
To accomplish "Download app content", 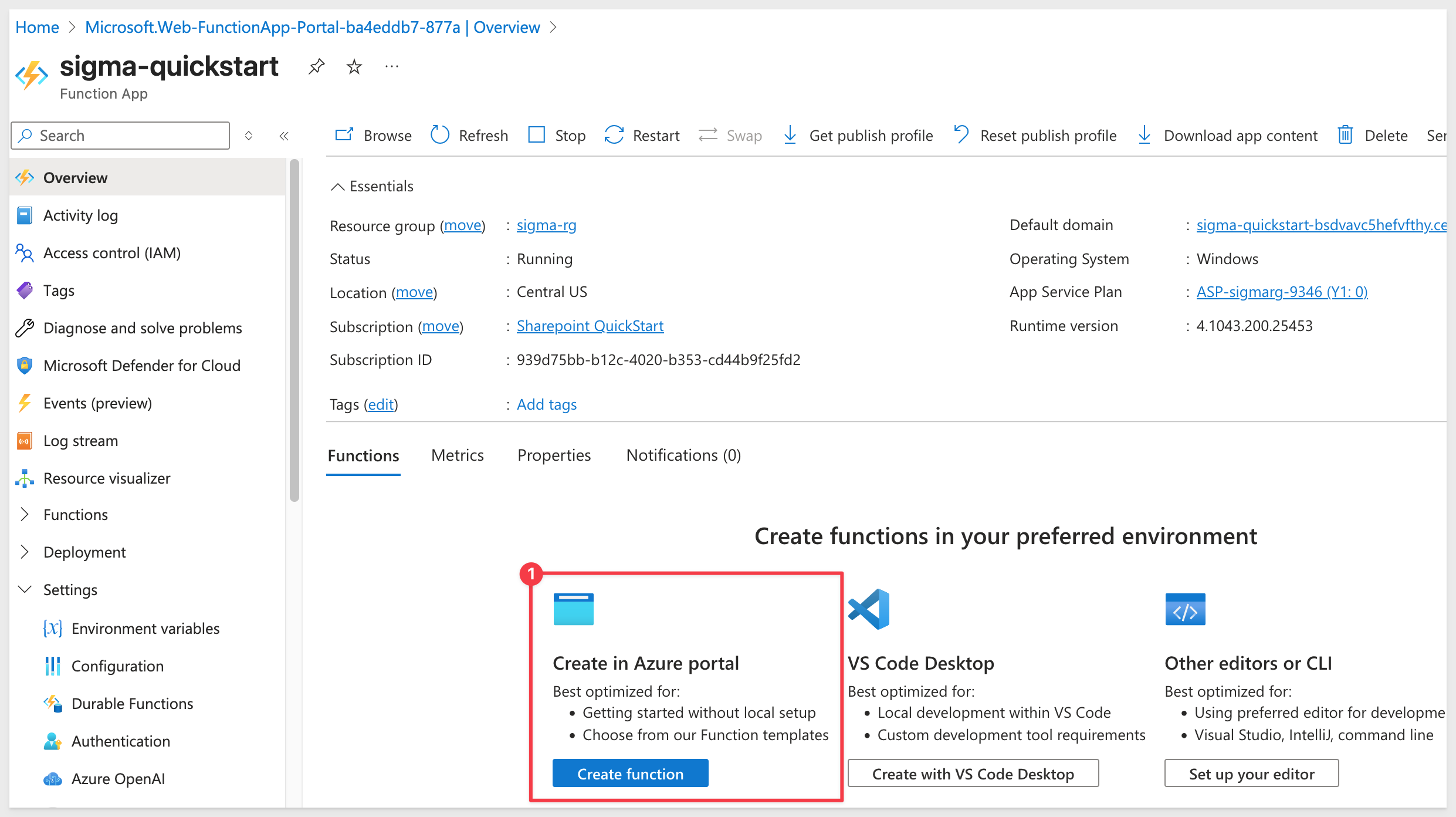I will click(x=1227, y=136).
